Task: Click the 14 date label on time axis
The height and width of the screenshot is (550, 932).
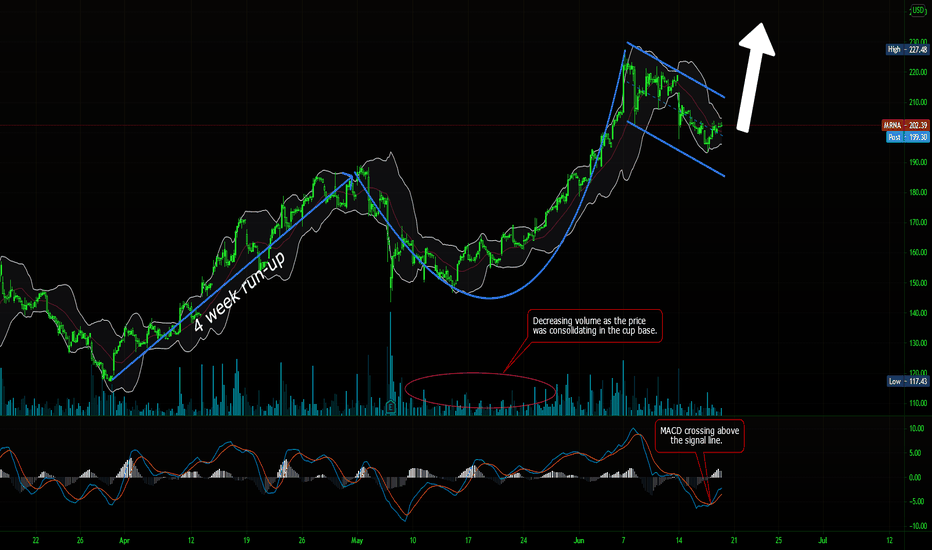Action: pos(679,540)
